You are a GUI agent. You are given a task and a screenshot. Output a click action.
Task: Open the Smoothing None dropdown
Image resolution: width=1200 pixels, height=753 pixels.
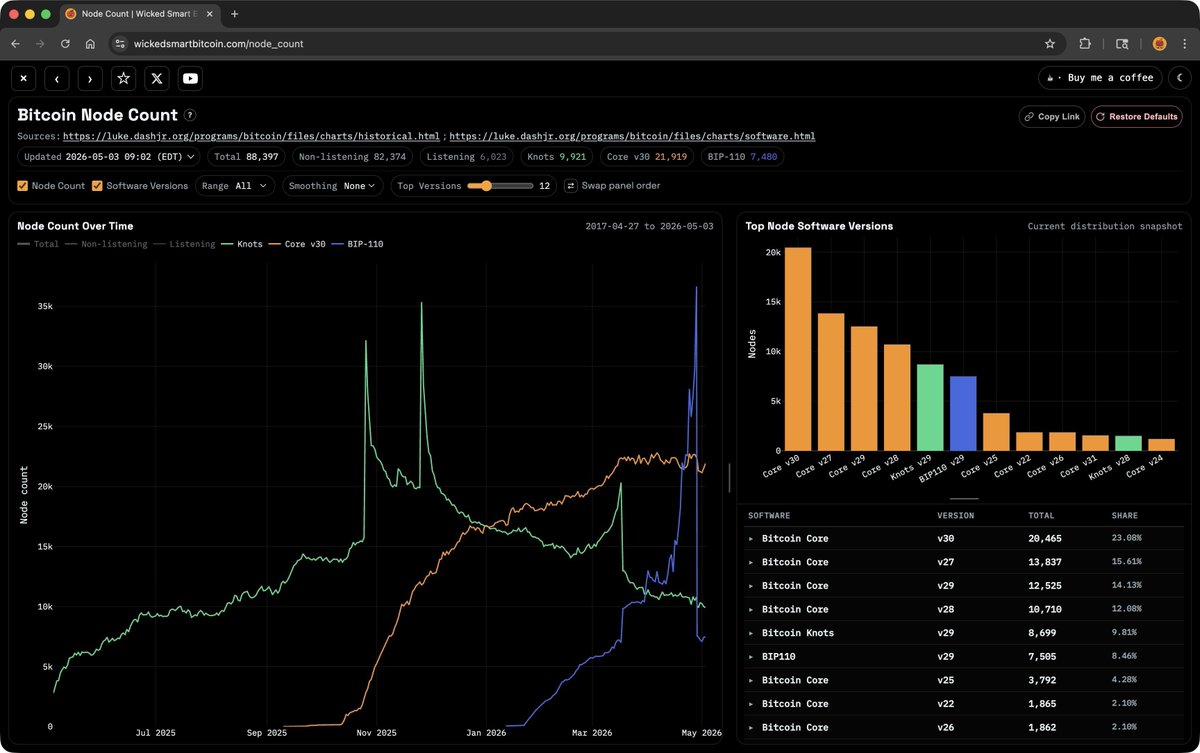[333, 186]
